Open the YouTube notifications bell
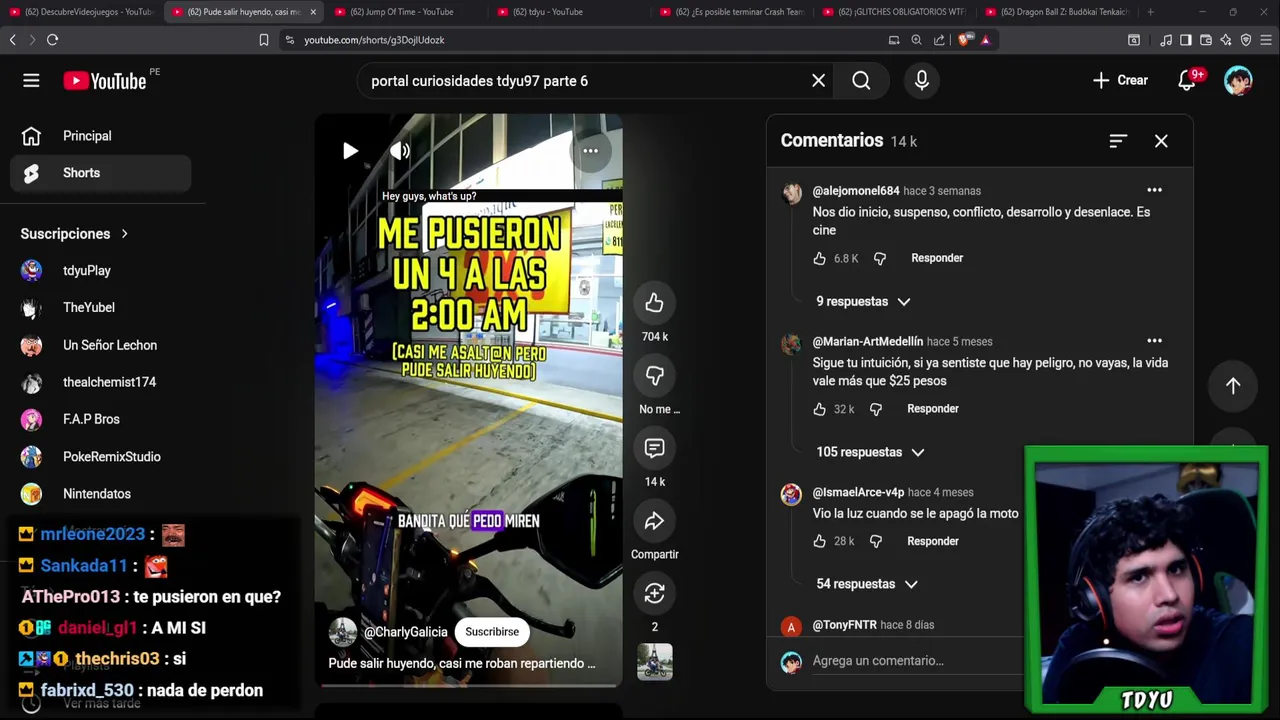The width and height of the screenshot is (1280, 720). pyautogui.click(x=1187, y=81)
